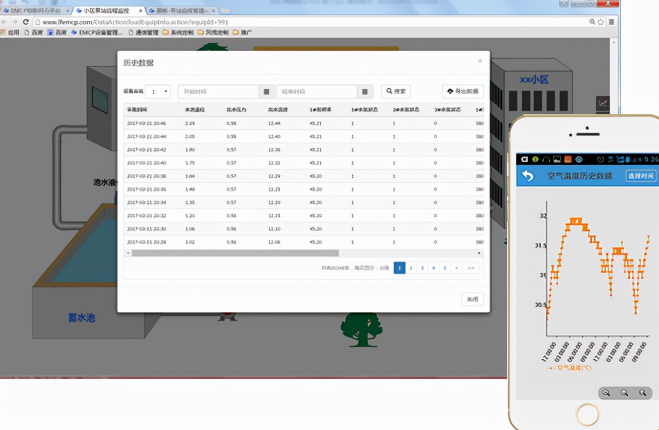This screenshot has width=659, height=430.
Task: Go to next page with the » arrow
Action: tap(457, 268)
